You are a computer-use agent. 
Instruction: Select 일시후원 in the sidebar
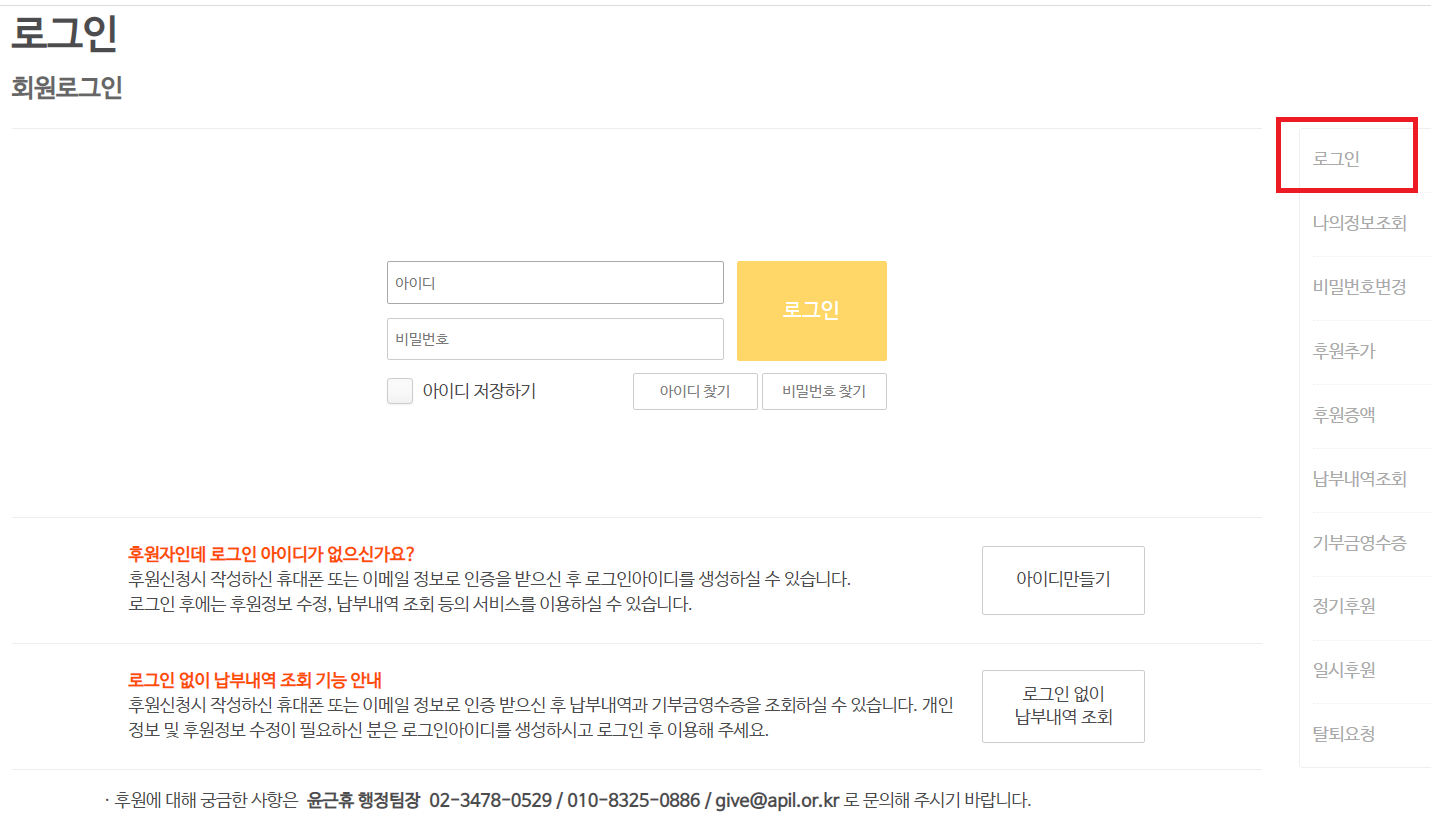(x=1343, y=671)
